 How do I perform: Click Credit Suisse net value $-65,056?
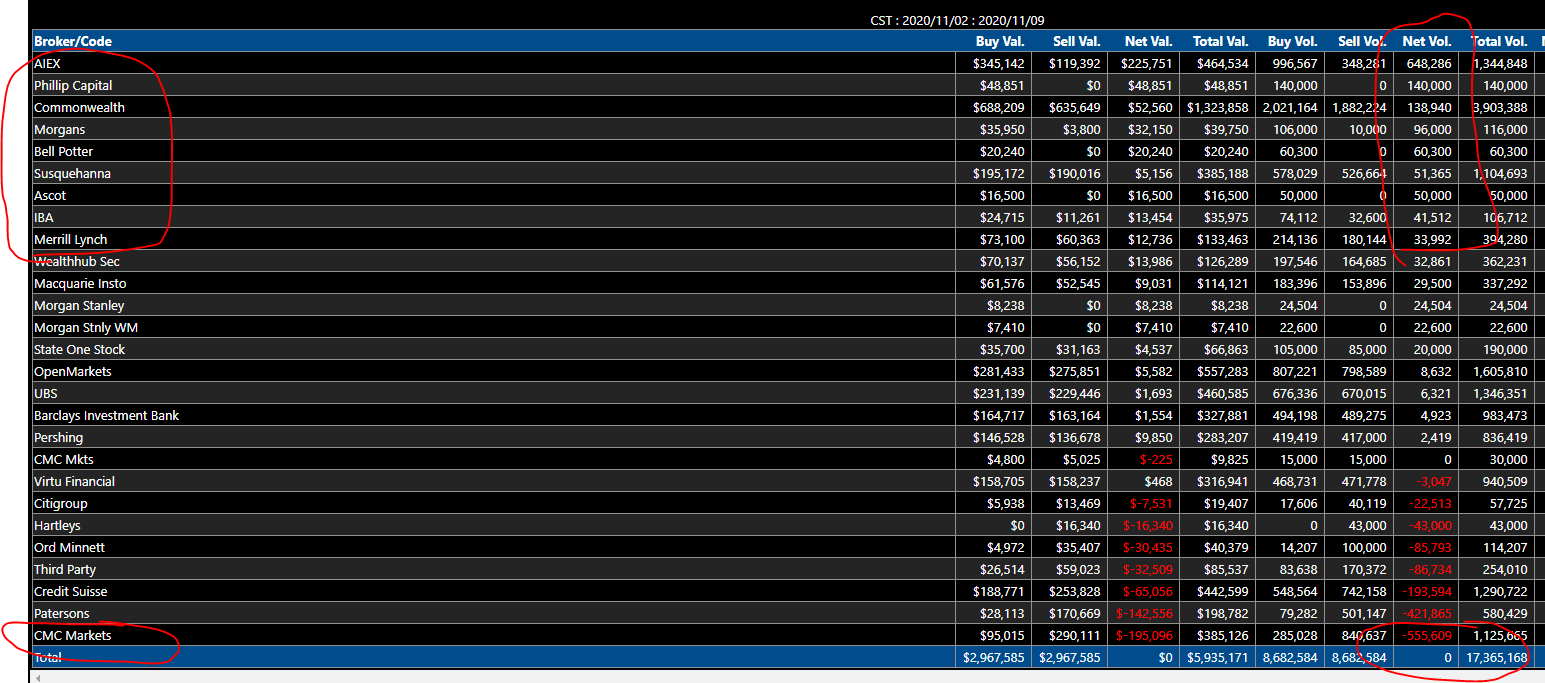(x=1148, y=591)
